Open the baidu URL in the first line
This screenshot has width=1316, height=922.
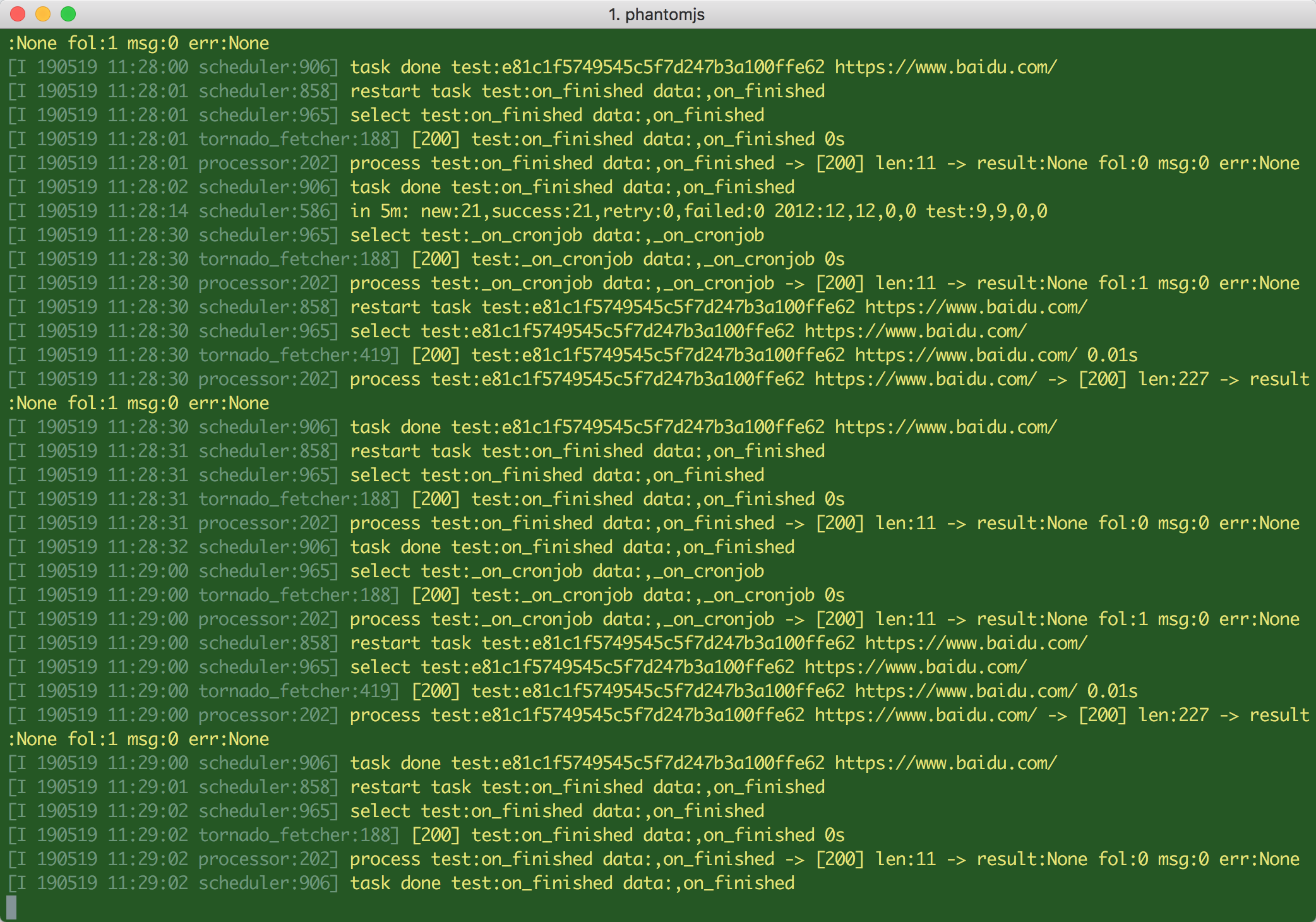click(x=945, y=67)
